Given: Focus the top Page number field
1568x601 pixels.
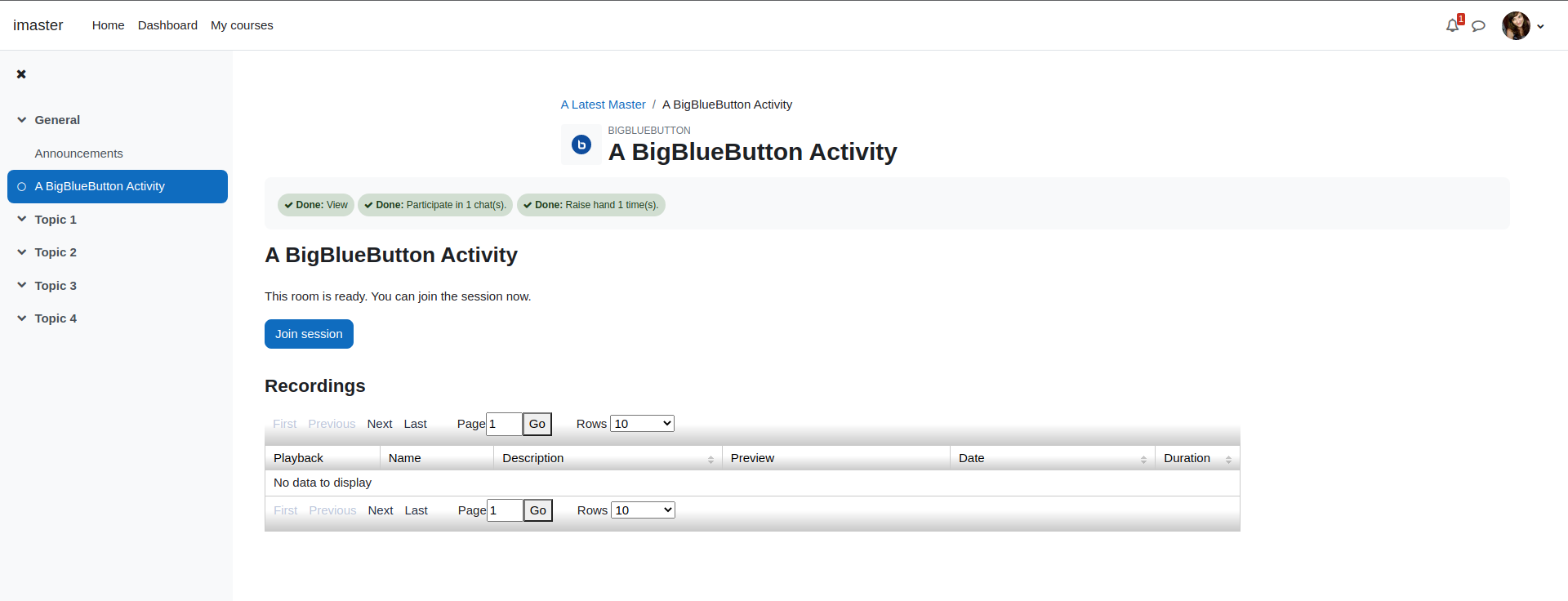Looking at the screenshot, I should tap(504, 424).
